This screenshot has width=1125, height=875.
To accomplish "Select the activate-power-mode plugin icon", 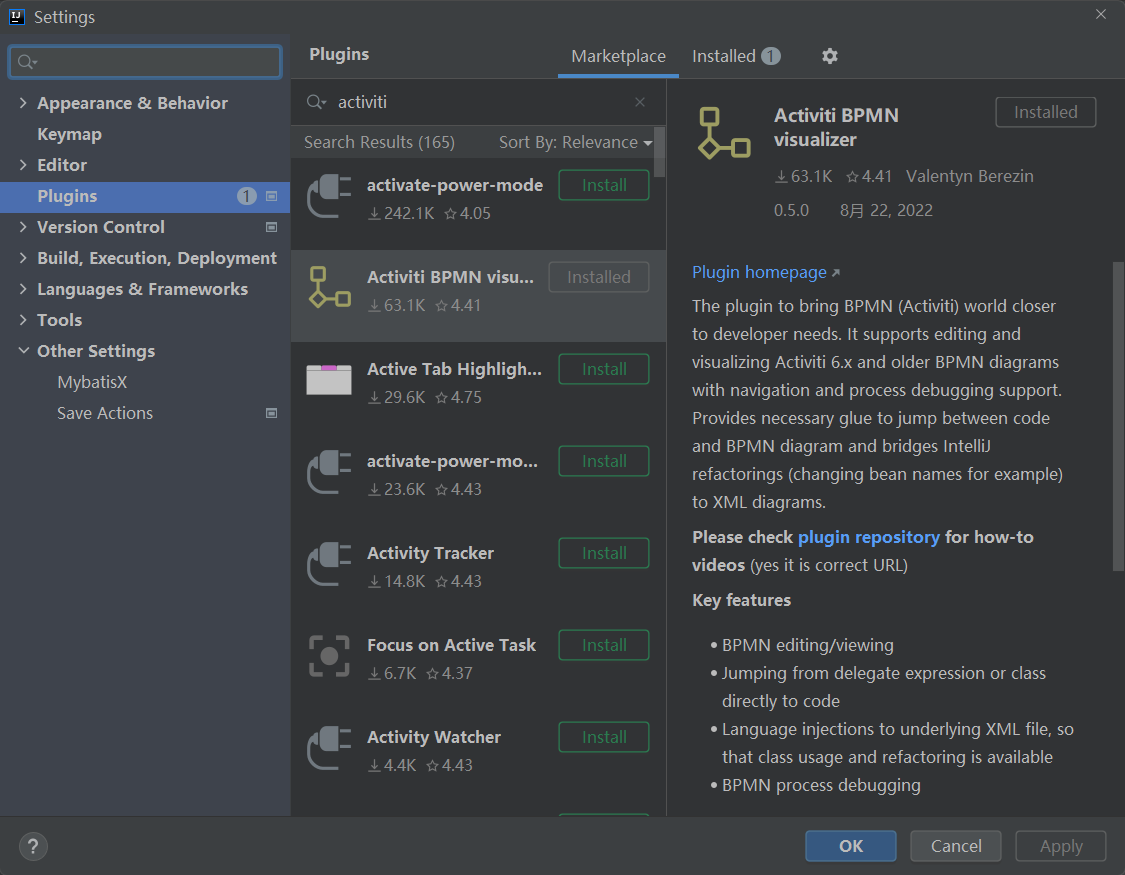I will pyautogui.click(x=329, y=197).
